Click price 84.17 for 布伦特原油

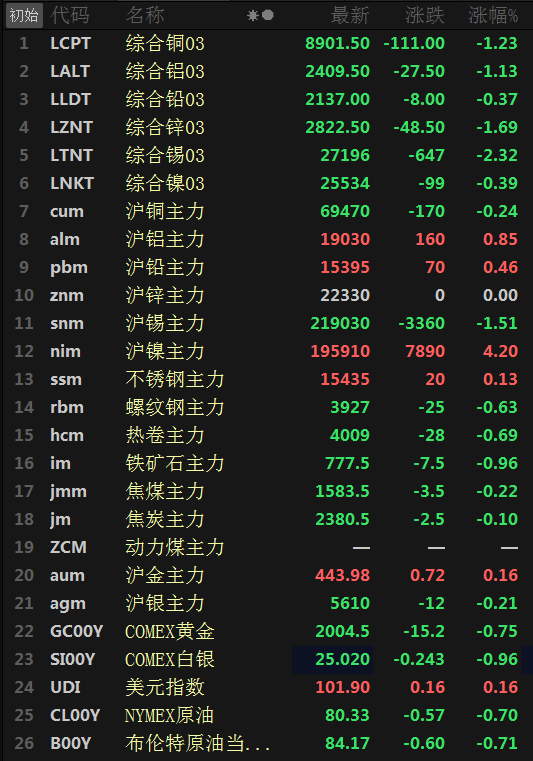[x=348, y=743]
